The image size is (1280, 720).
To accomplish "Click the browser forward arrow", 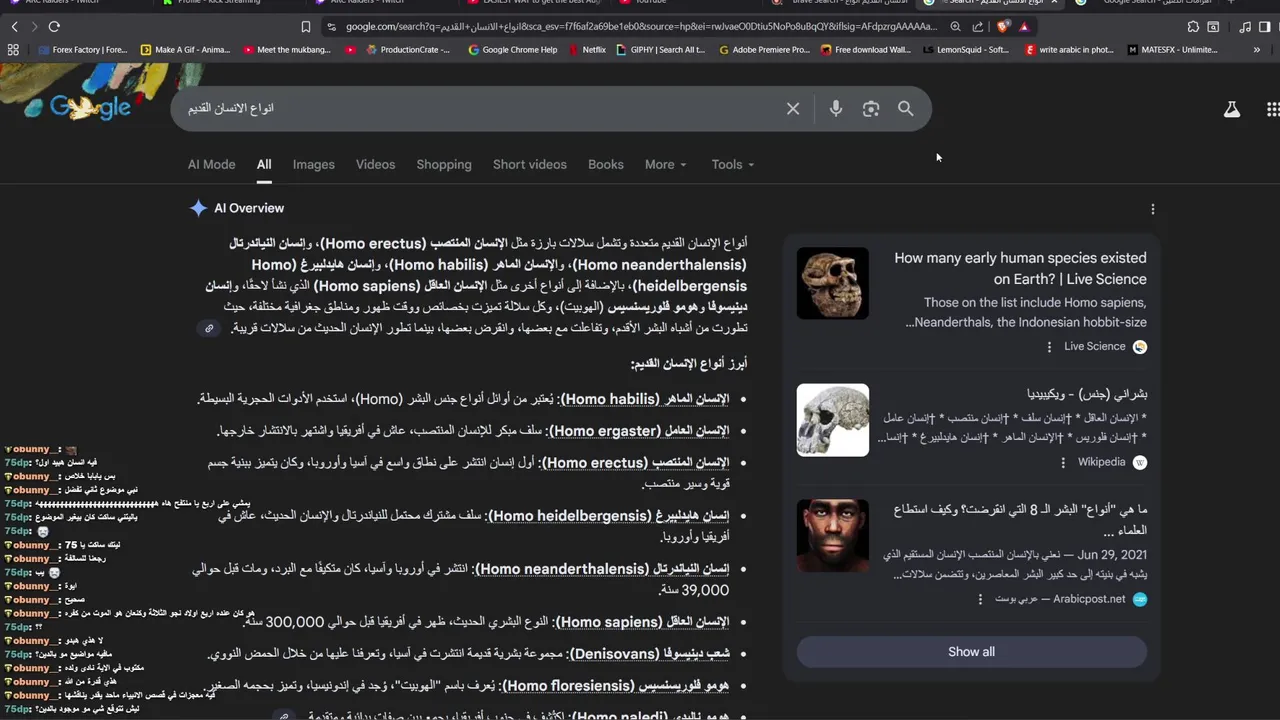I will coord(33,27).
